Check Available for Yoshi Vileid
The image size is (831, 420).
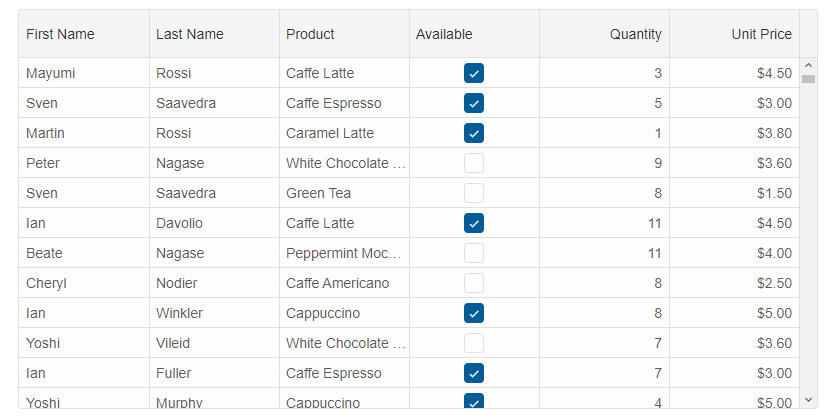474,343
